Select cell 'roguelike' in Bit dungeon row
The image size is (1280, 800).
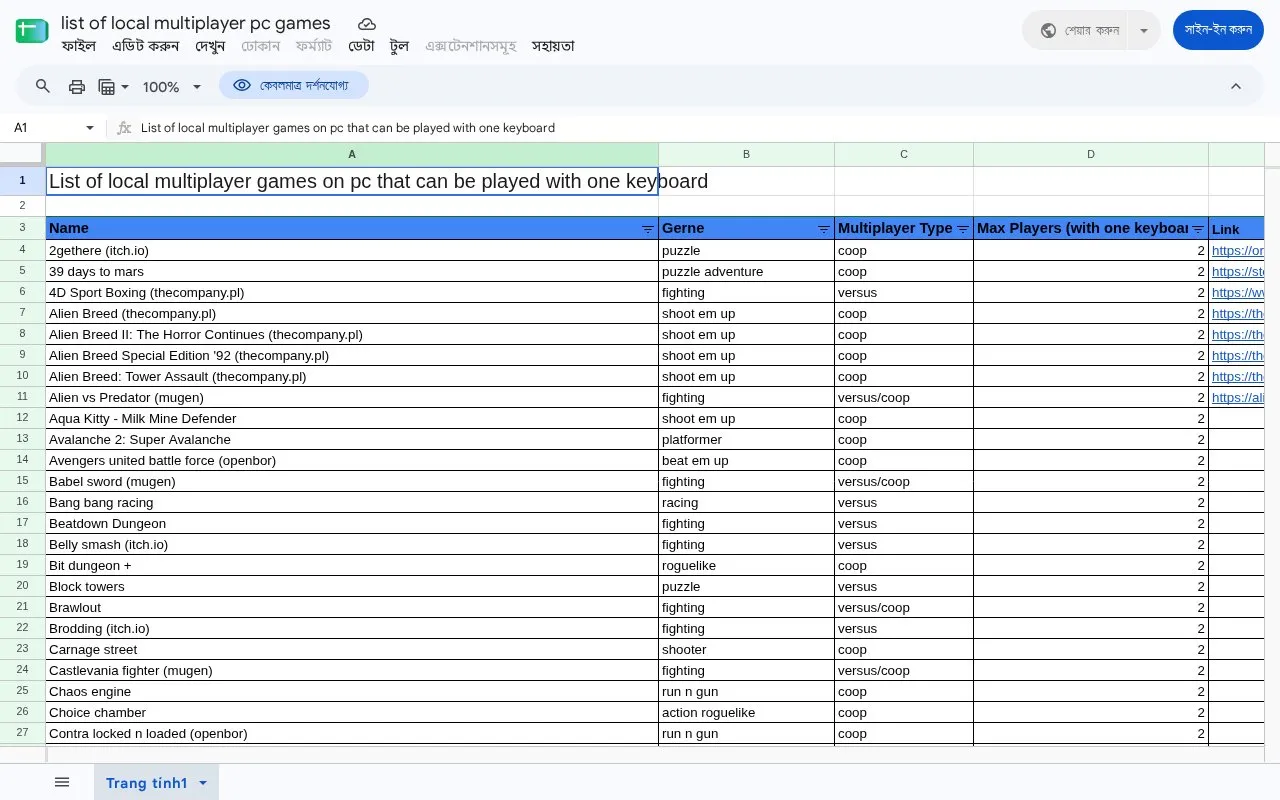click(746, 566)
